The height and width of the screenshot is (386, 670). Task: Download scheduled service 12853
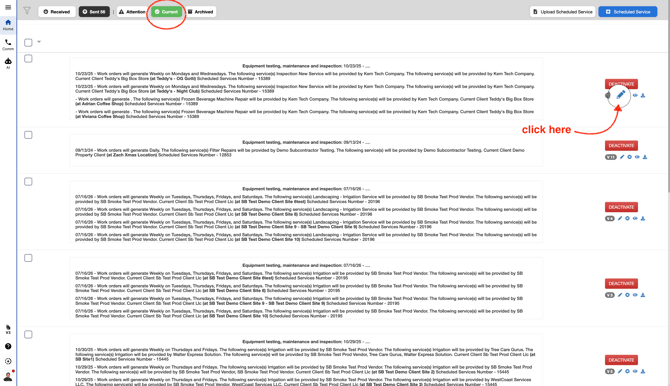(645, 157)
